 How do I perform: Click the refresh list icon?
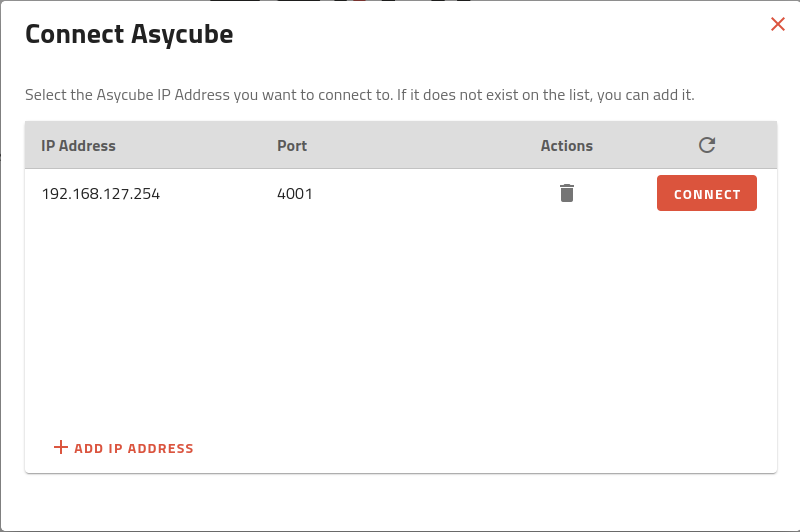pyautogui.click(x=707, y=145)
